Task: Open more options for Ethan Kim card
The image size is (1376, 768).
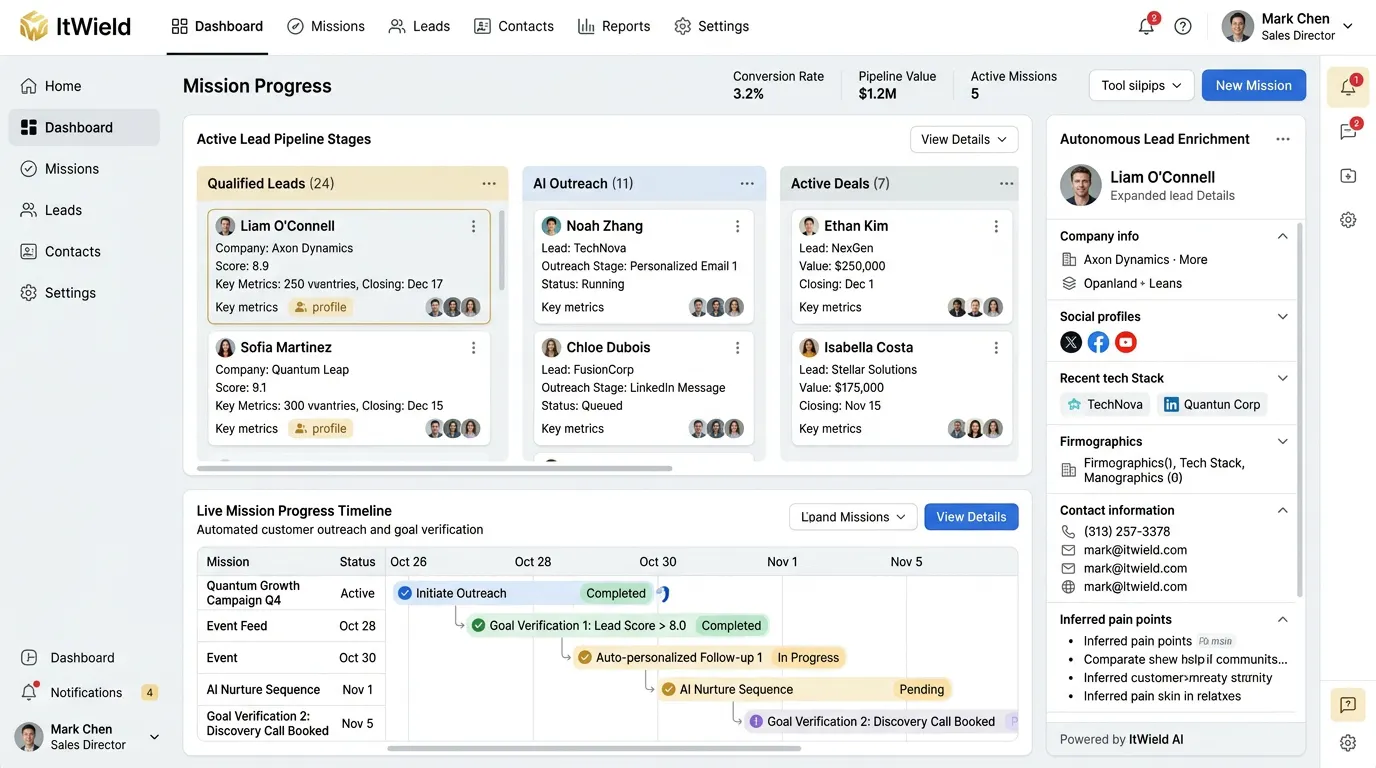Action: point(996,226)
